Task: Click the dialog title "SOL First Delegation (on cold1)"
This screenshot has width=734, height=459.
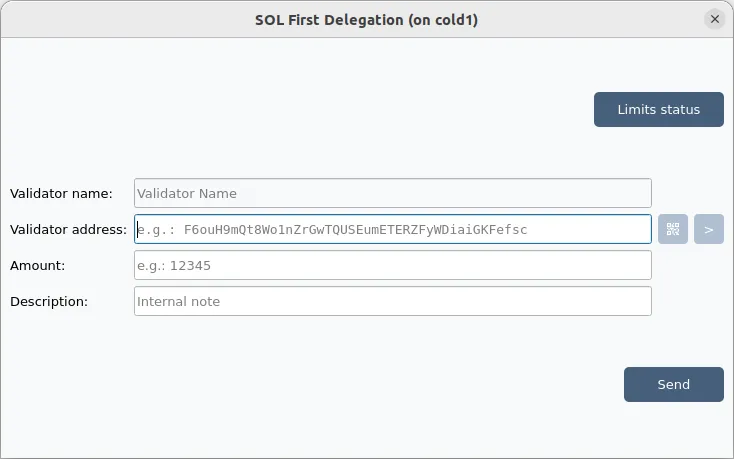Action: click(367, 20)
